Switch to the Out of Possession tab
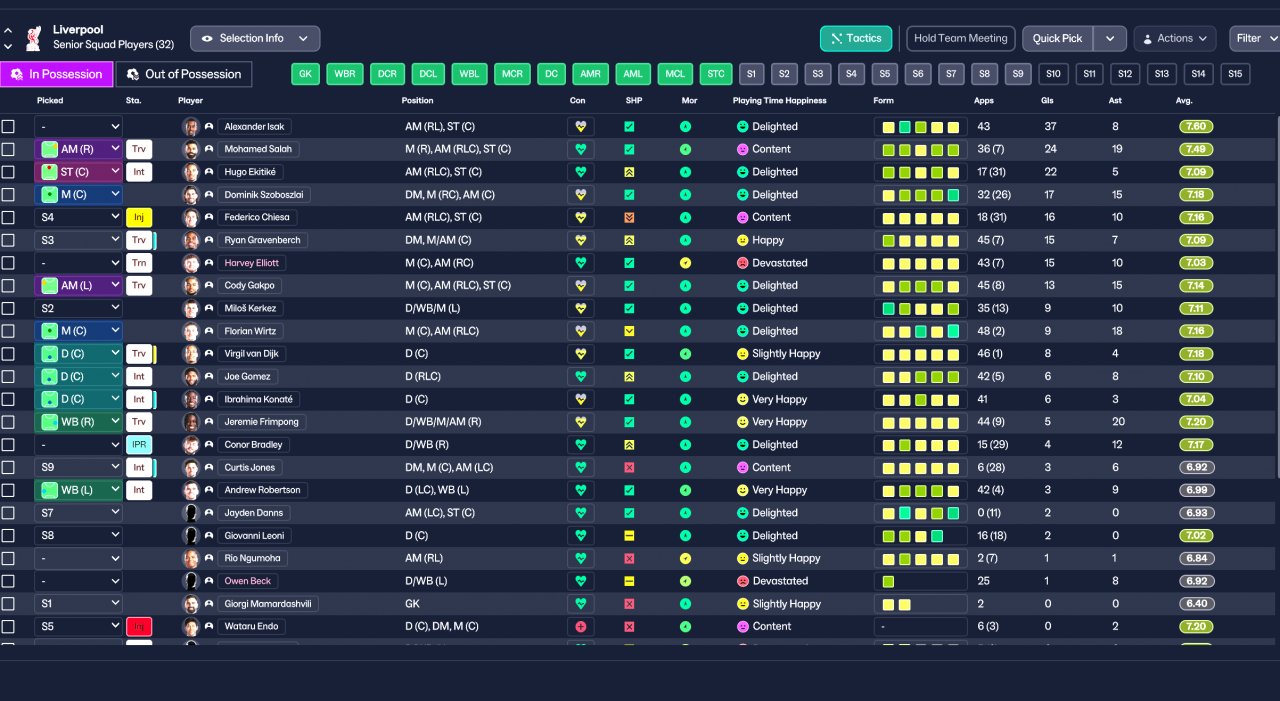The width and height of the screenshot is (1280, 701). [184, 74]
